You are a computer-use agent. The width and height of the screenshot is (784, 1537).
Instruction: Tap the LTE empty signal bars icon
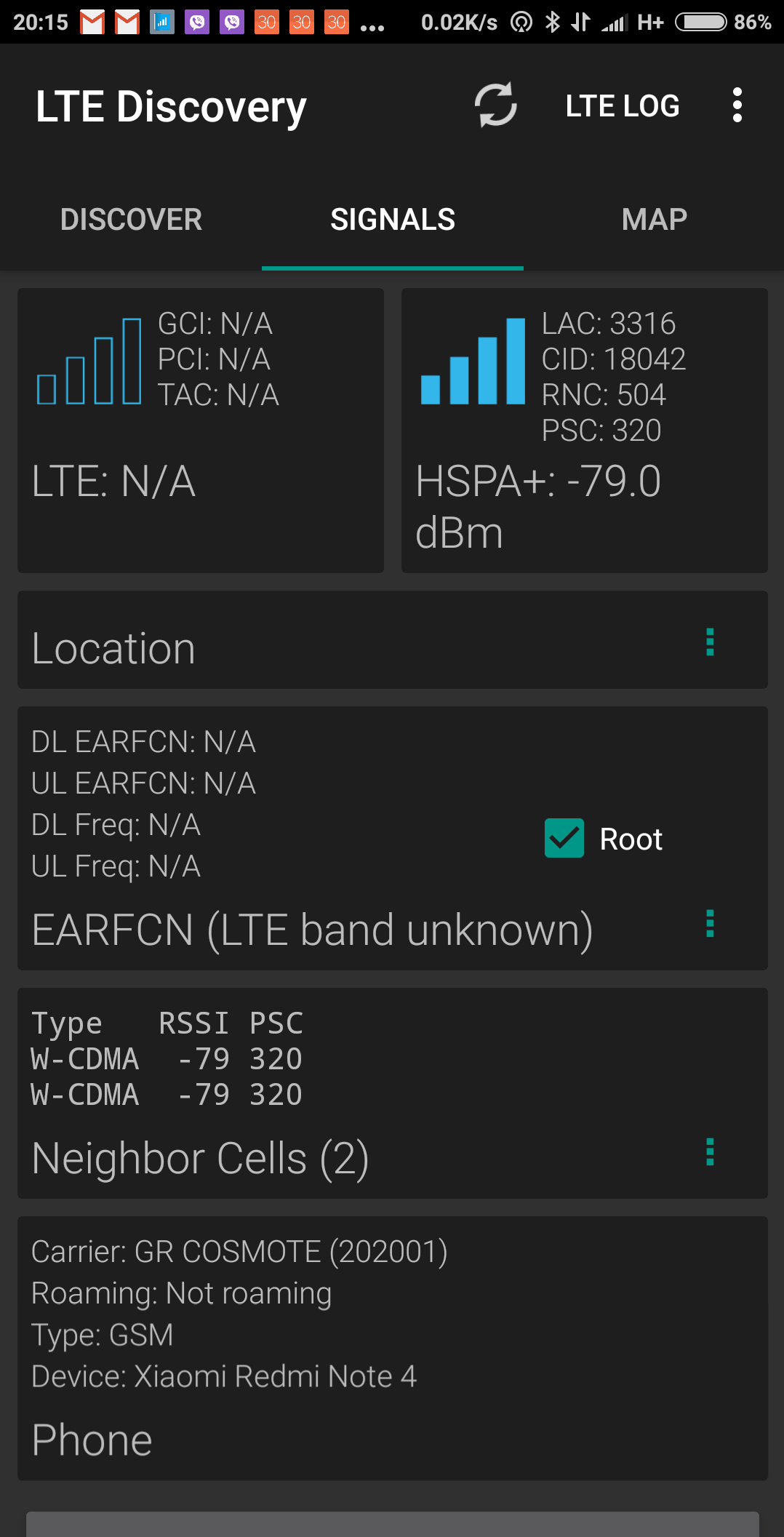point(89,362)
